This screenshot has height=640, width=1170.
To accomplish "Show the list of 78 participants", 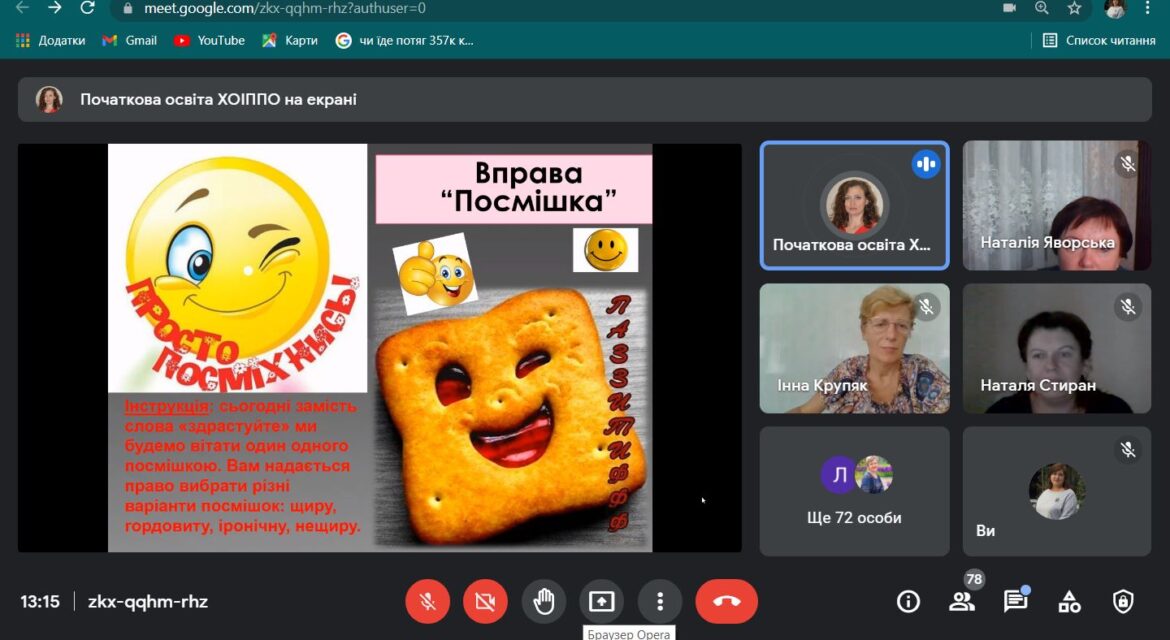I will 962,601.
